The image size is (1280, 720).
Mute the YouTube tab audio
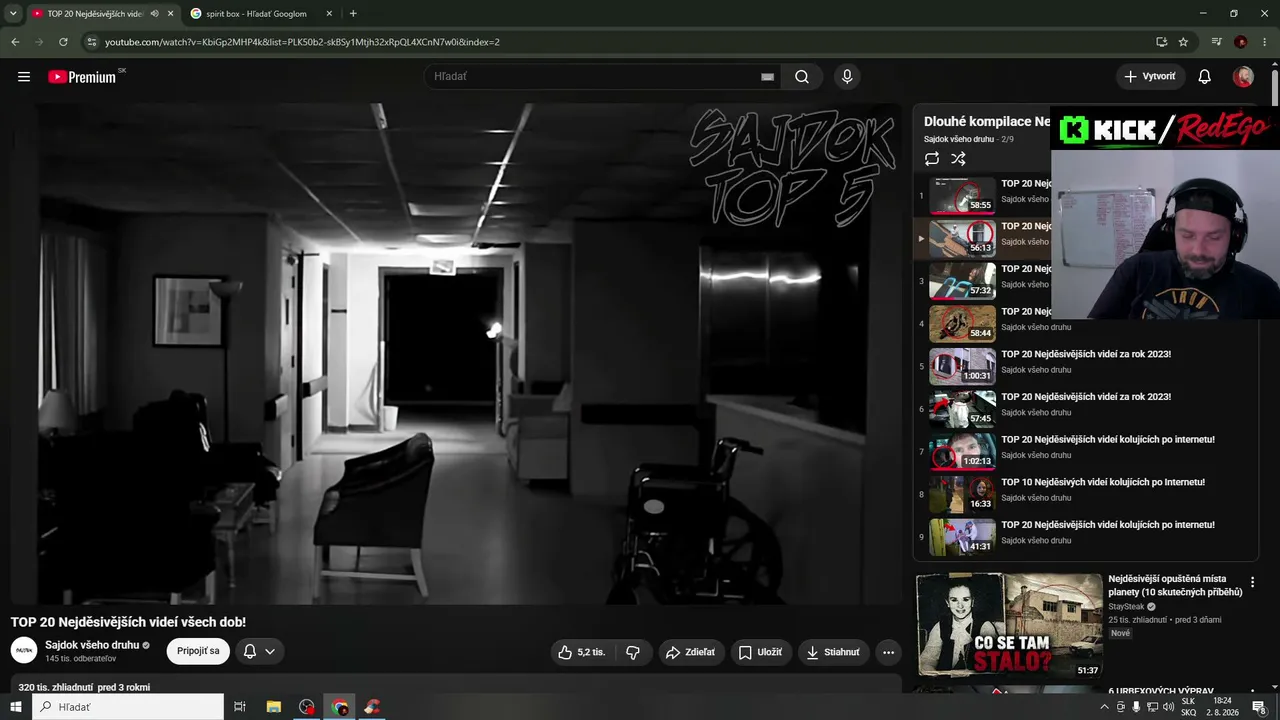pos(154,14)
